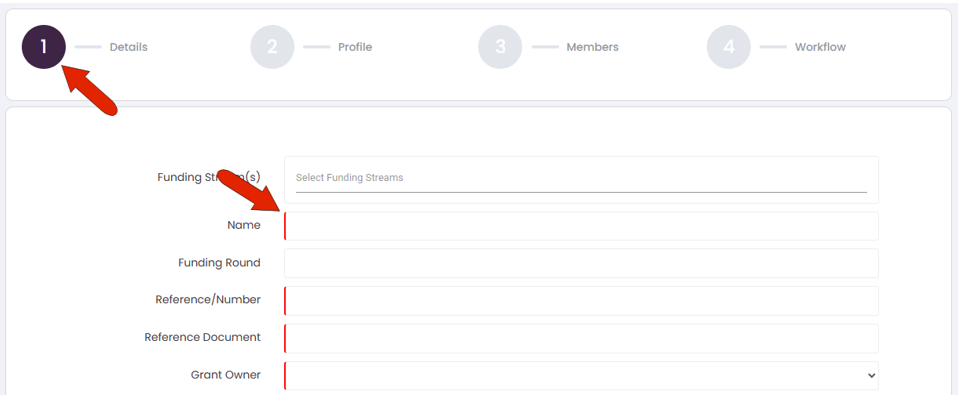Focus the Funding Round text field

pos(581,263)
